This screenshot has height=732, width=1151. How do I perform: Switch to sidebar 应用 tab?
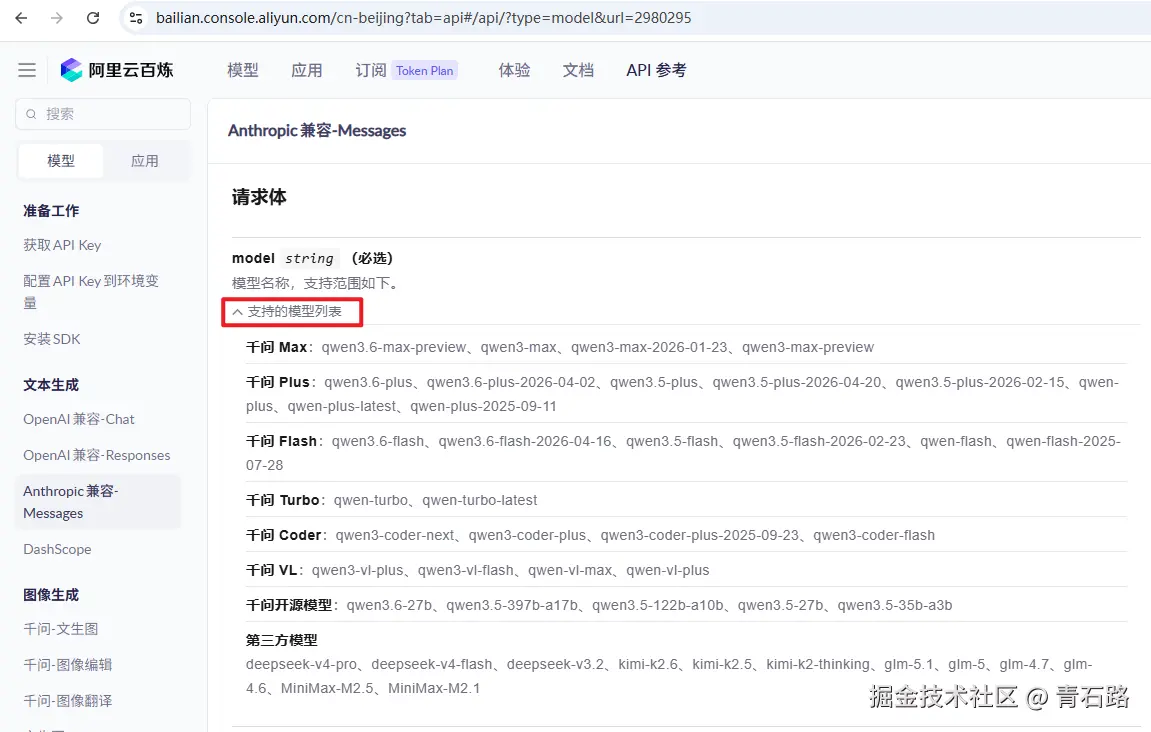145,161
